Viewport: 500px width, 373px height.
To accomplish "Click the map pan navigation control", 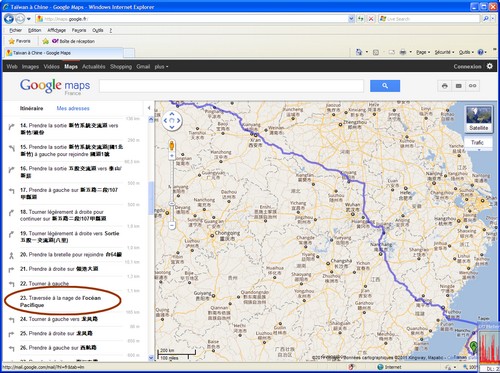I will coord(172,121).
